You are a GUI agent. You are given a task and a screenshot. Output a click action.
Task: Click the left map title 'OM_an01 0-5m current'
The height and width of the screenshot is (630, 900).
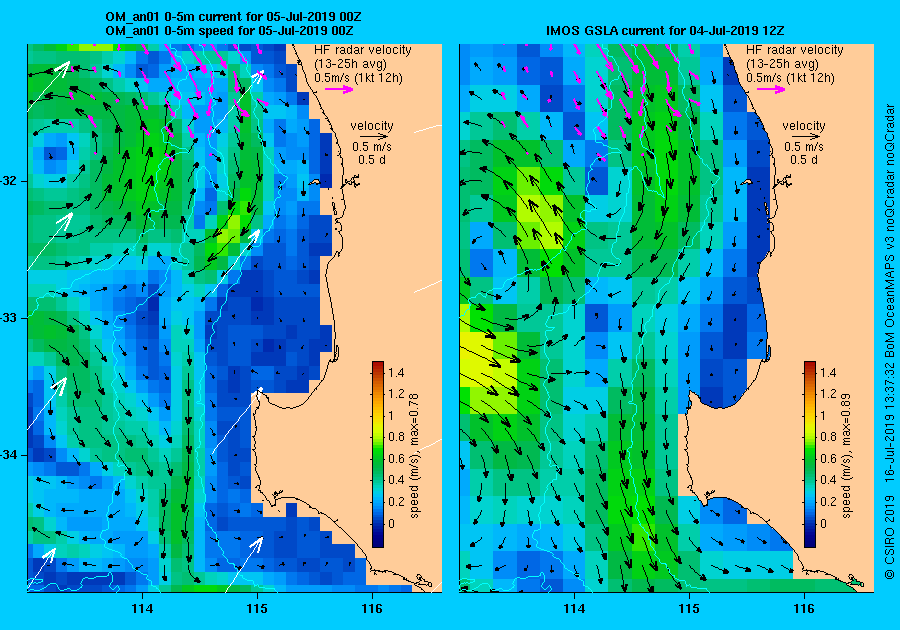point(234,17)
